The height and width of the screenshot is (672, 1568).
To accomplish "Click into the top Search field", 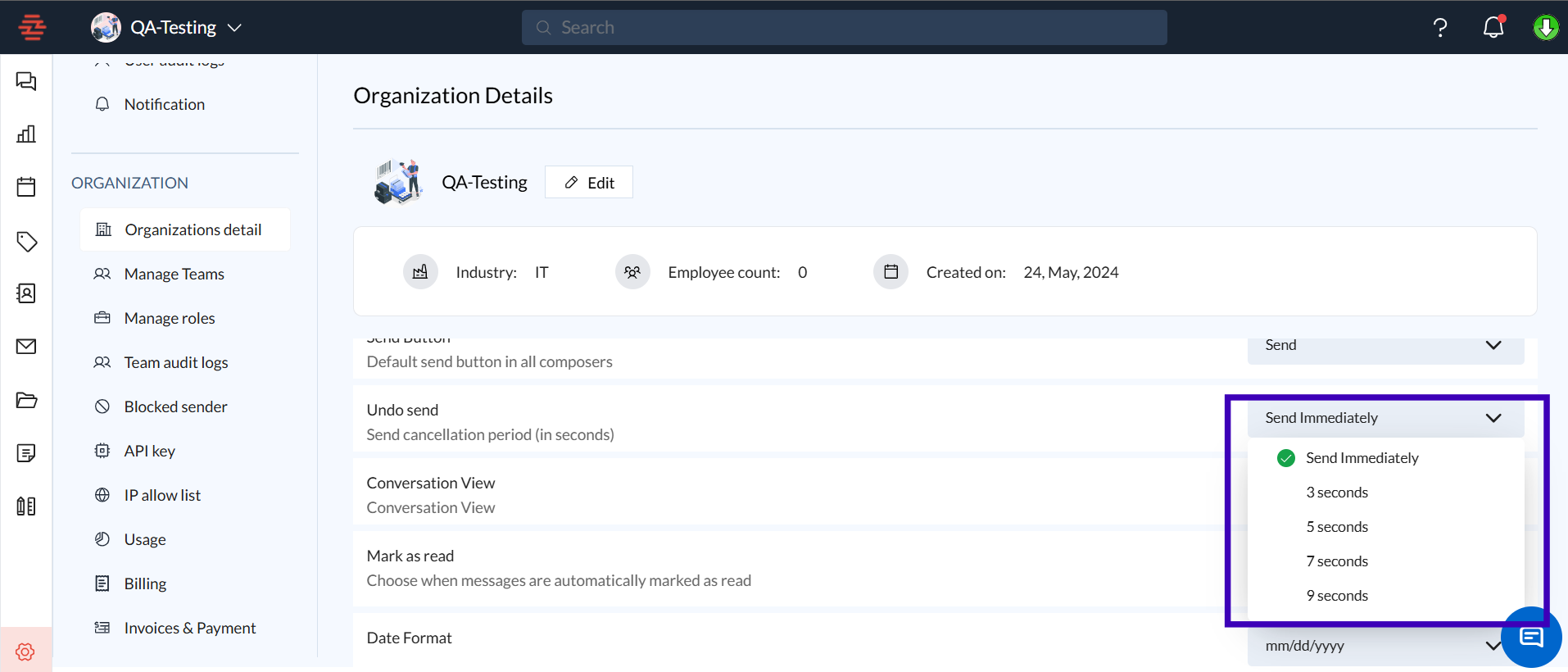I will 844,28.
